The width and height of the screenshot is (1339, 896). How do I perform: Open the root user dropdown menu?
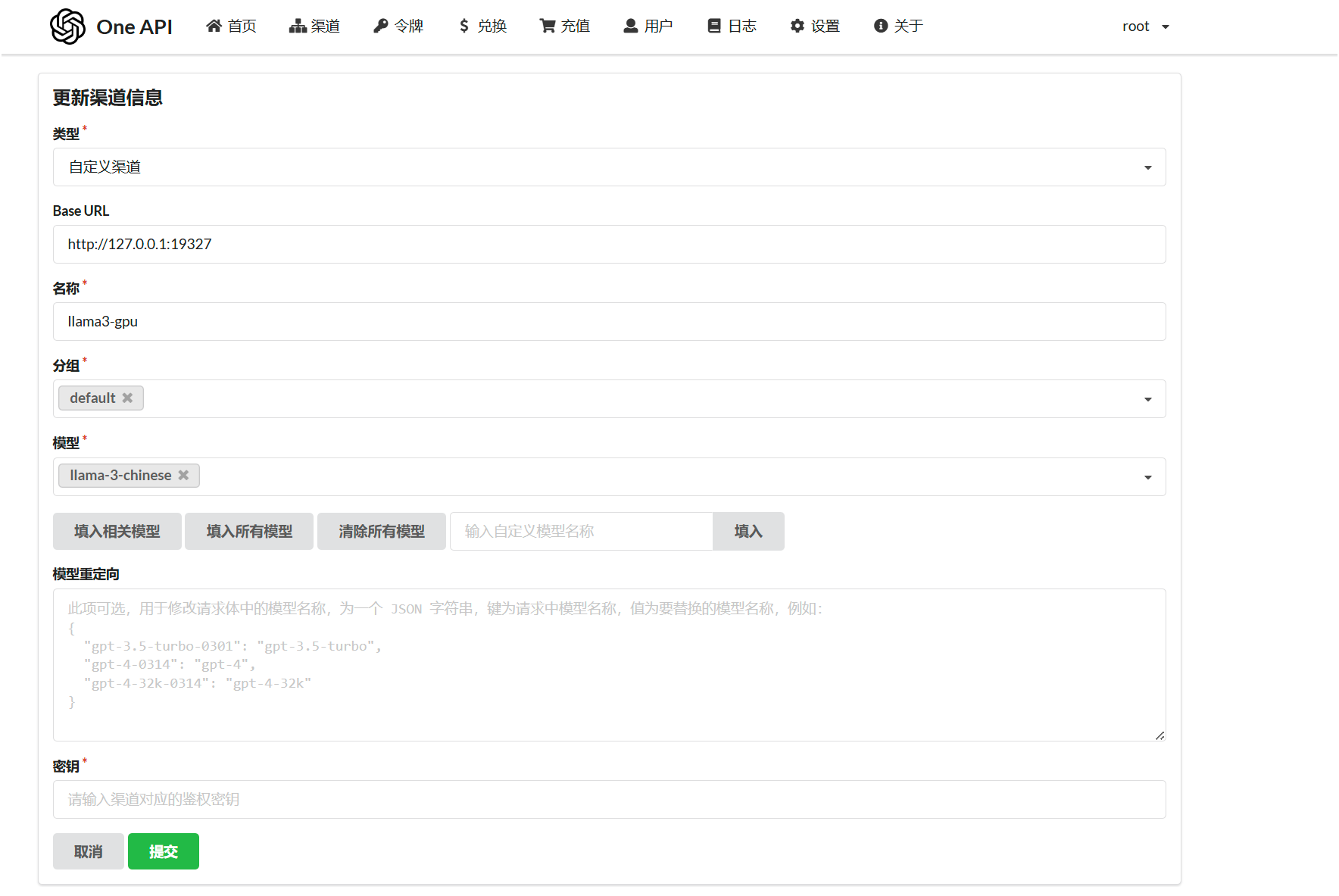1145,27
